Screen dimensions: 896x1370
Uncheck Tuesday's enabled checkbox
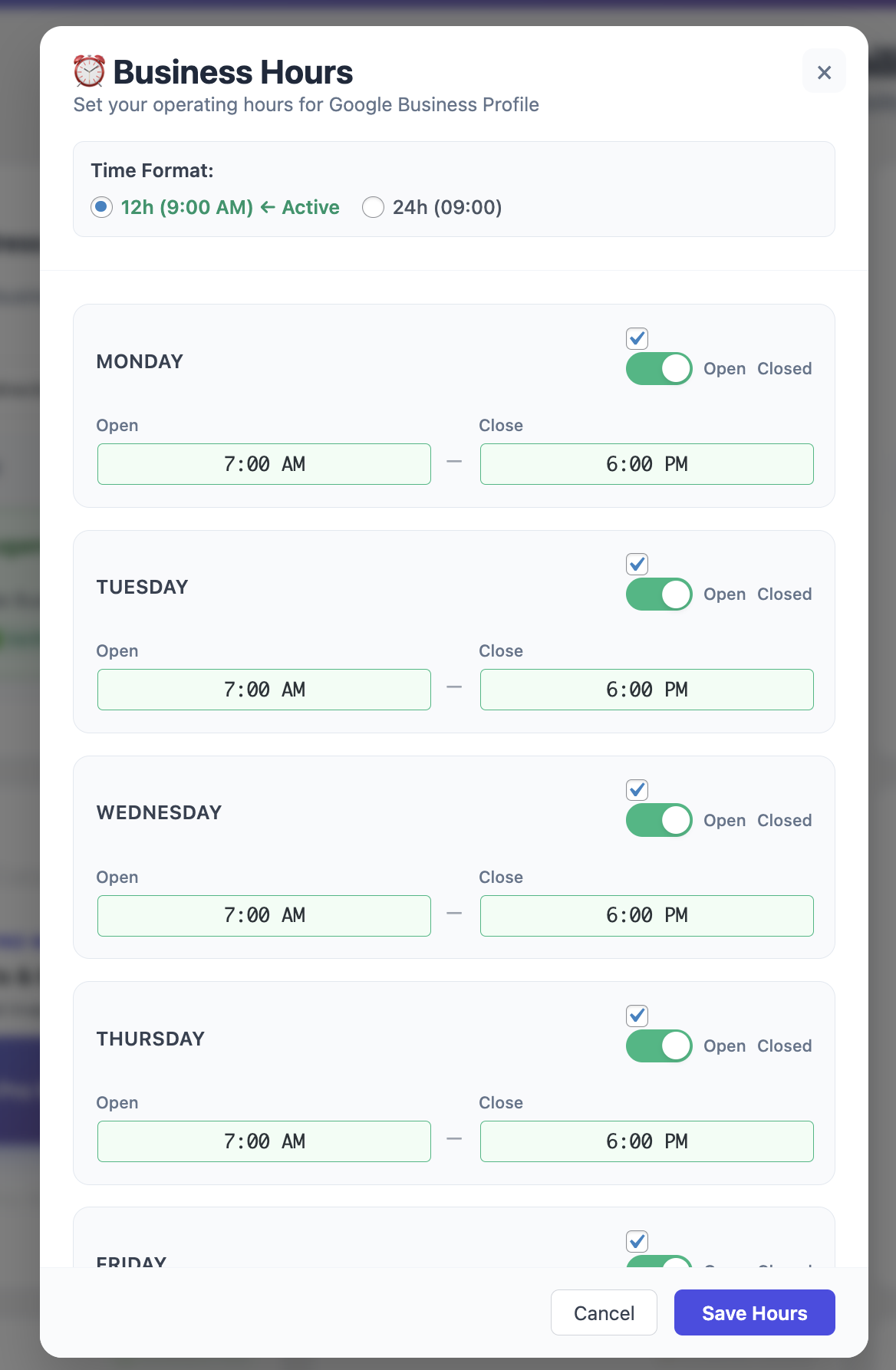pos(636,564)
